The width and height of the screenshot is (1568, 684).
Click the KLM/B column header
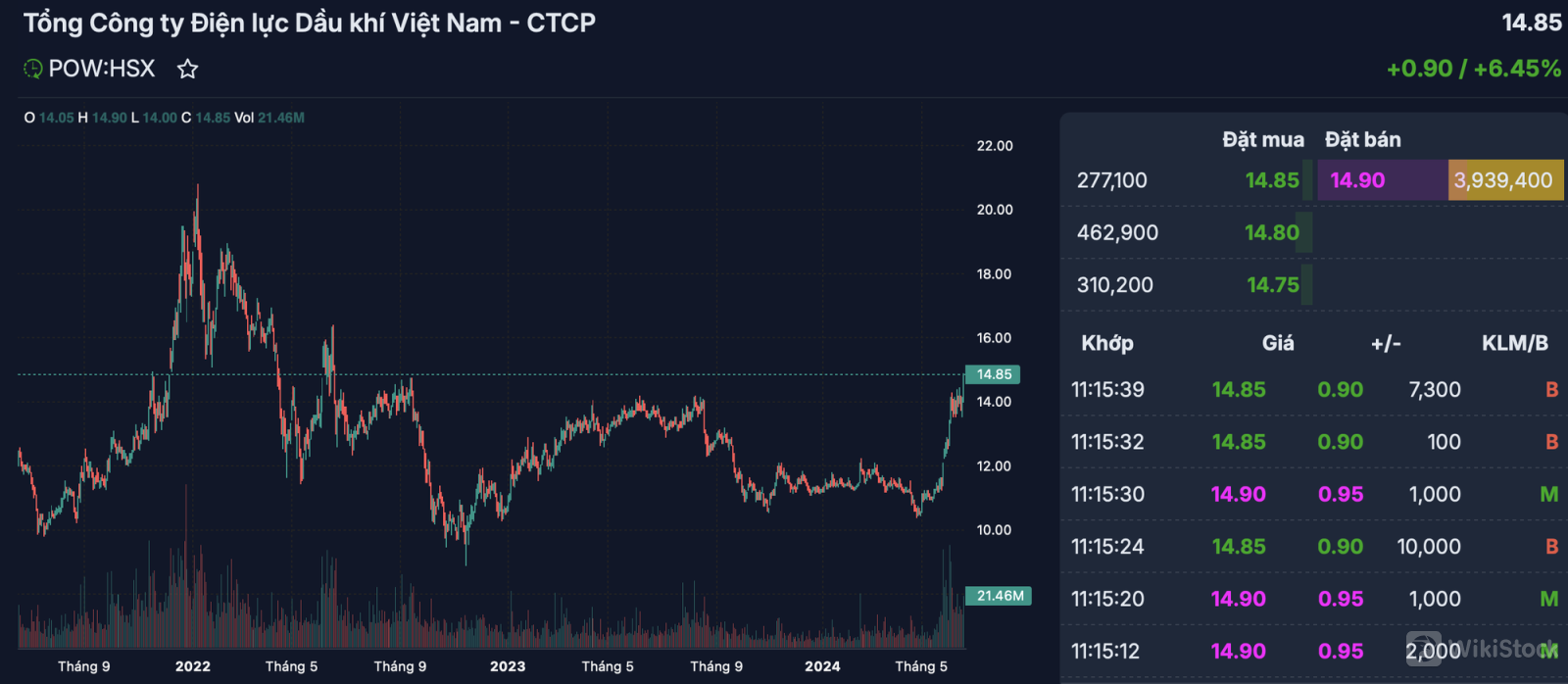coord(1514,343)
